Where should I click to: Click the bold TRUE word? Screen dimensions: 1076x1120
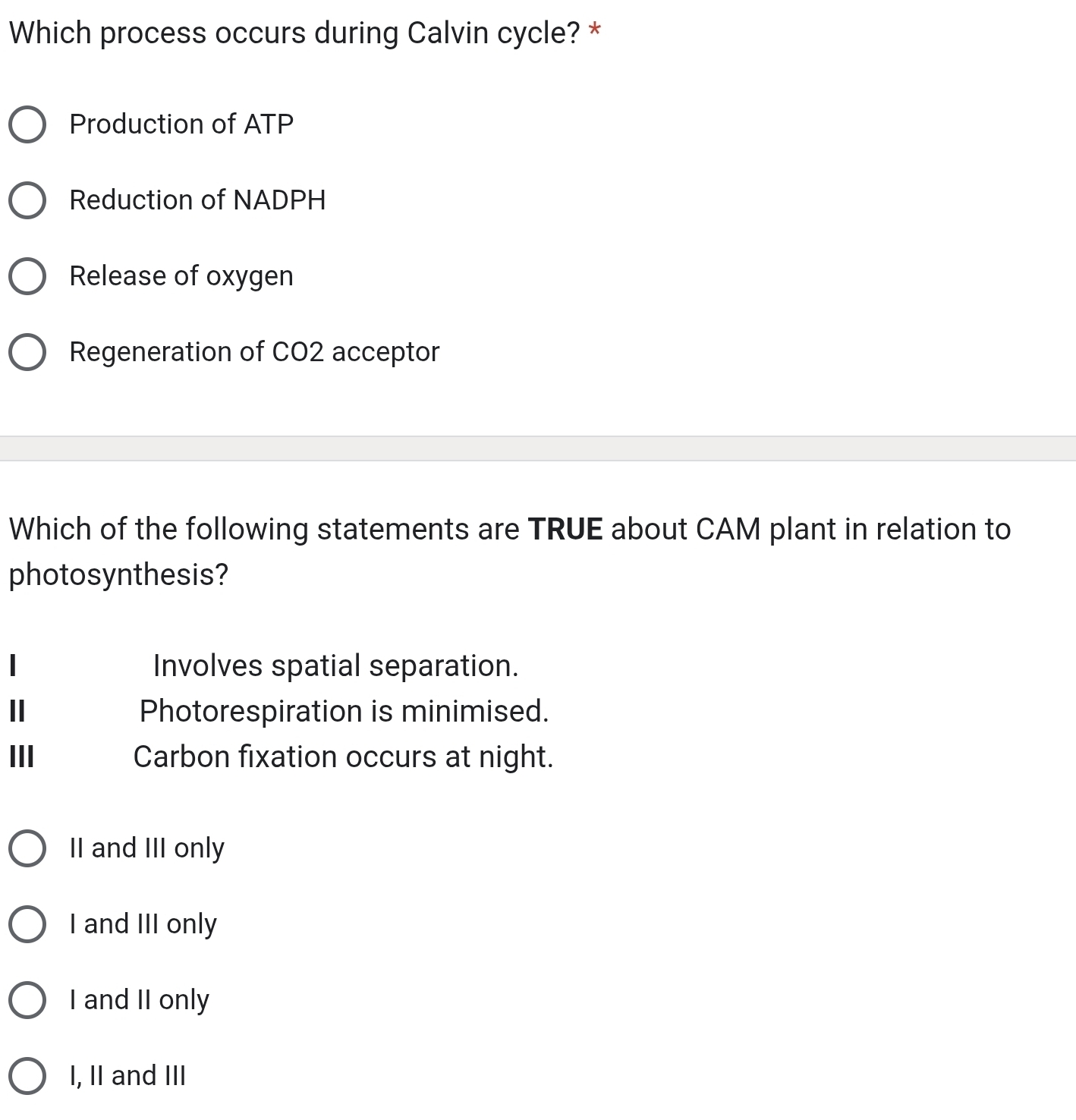565,529
